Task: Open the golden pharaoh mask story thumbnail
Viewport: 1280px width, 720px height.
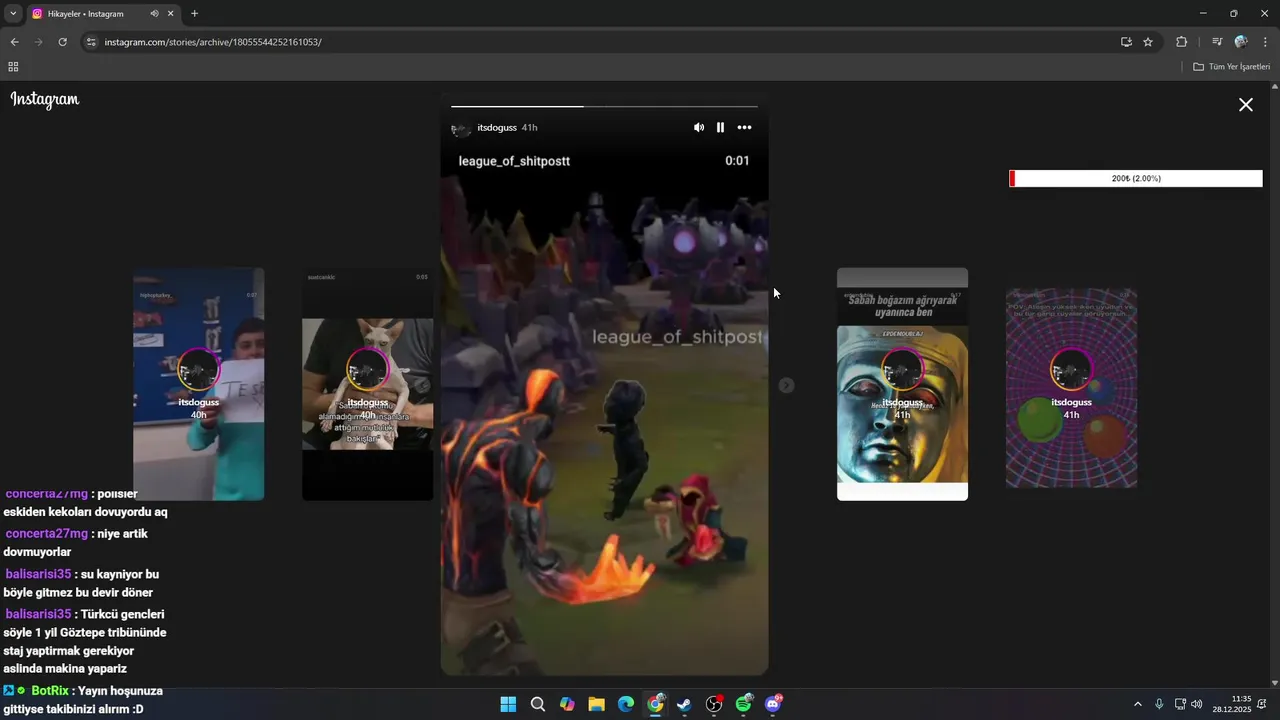Action: [x=902, y=384]
